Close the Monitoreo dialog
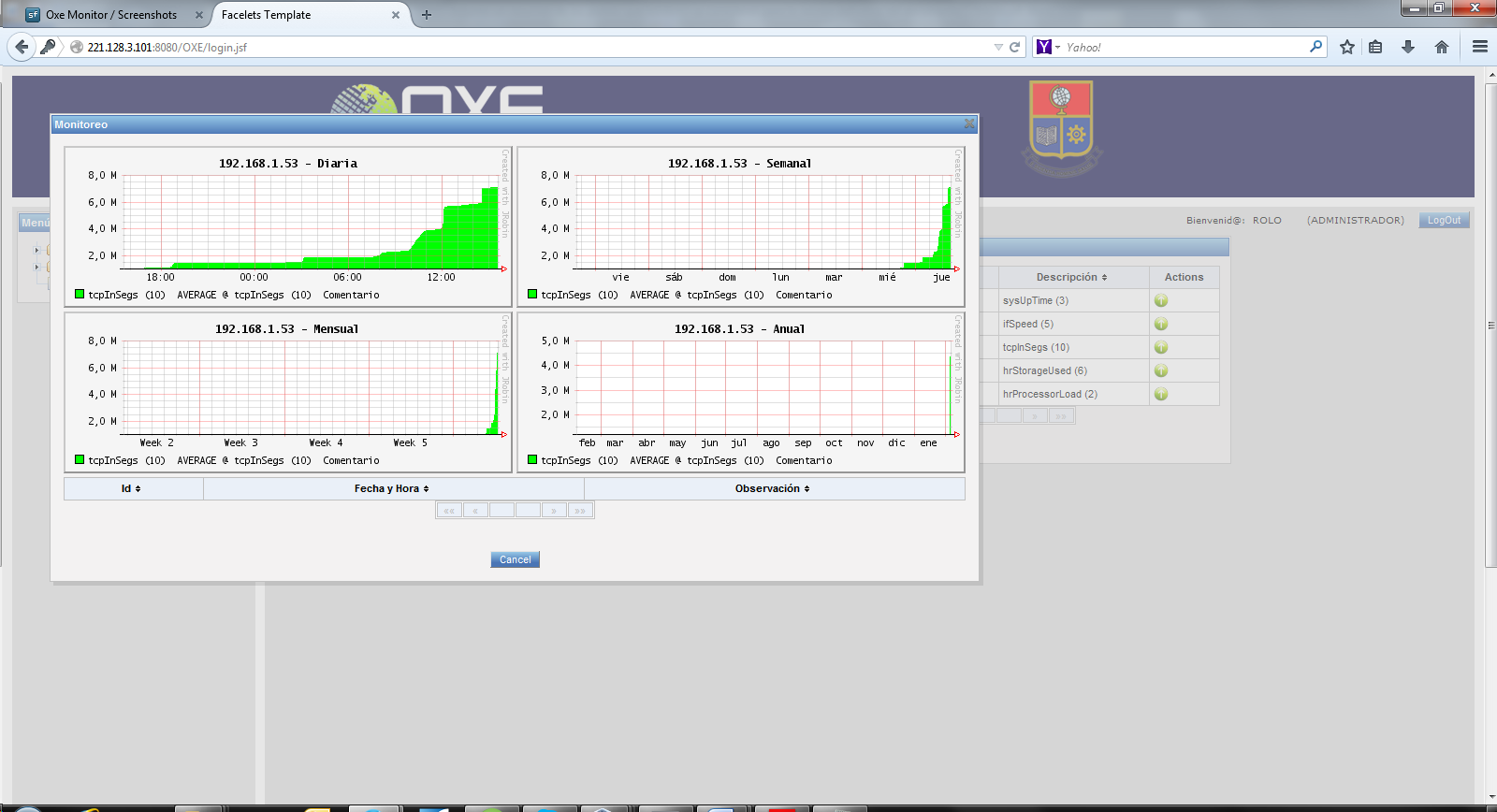Image resolution: width=1497 pixels, height=812 pixels. pos(969,123)
